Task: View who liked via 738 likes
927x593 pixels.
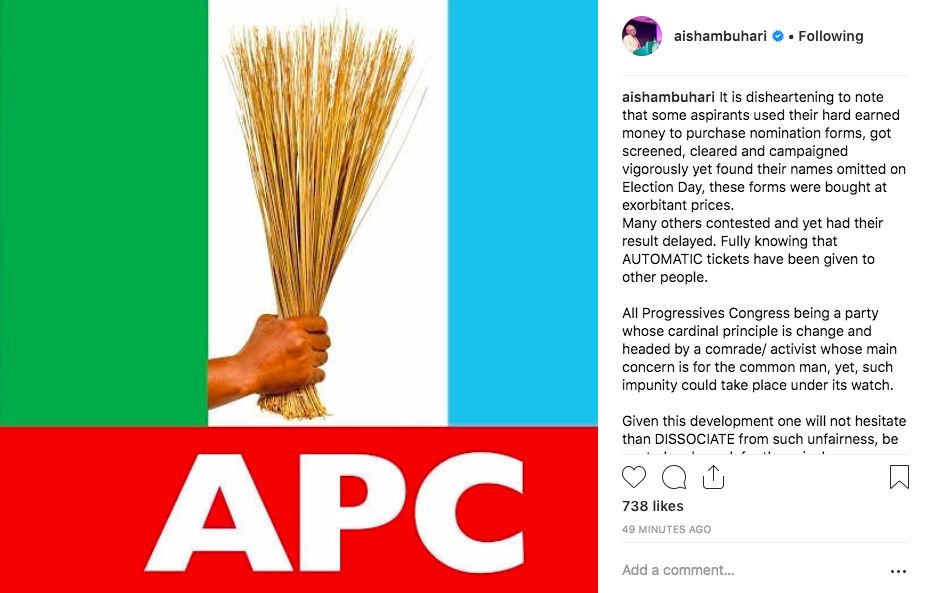Action: point(653,506)
